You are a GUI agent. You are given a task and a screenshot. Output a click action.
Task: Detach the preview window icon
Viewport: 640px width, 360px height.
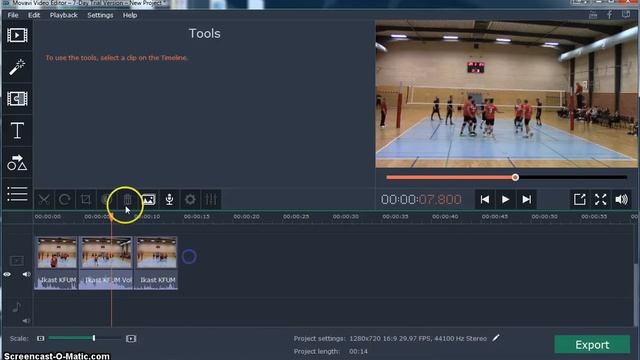click(x=580, y=200)
